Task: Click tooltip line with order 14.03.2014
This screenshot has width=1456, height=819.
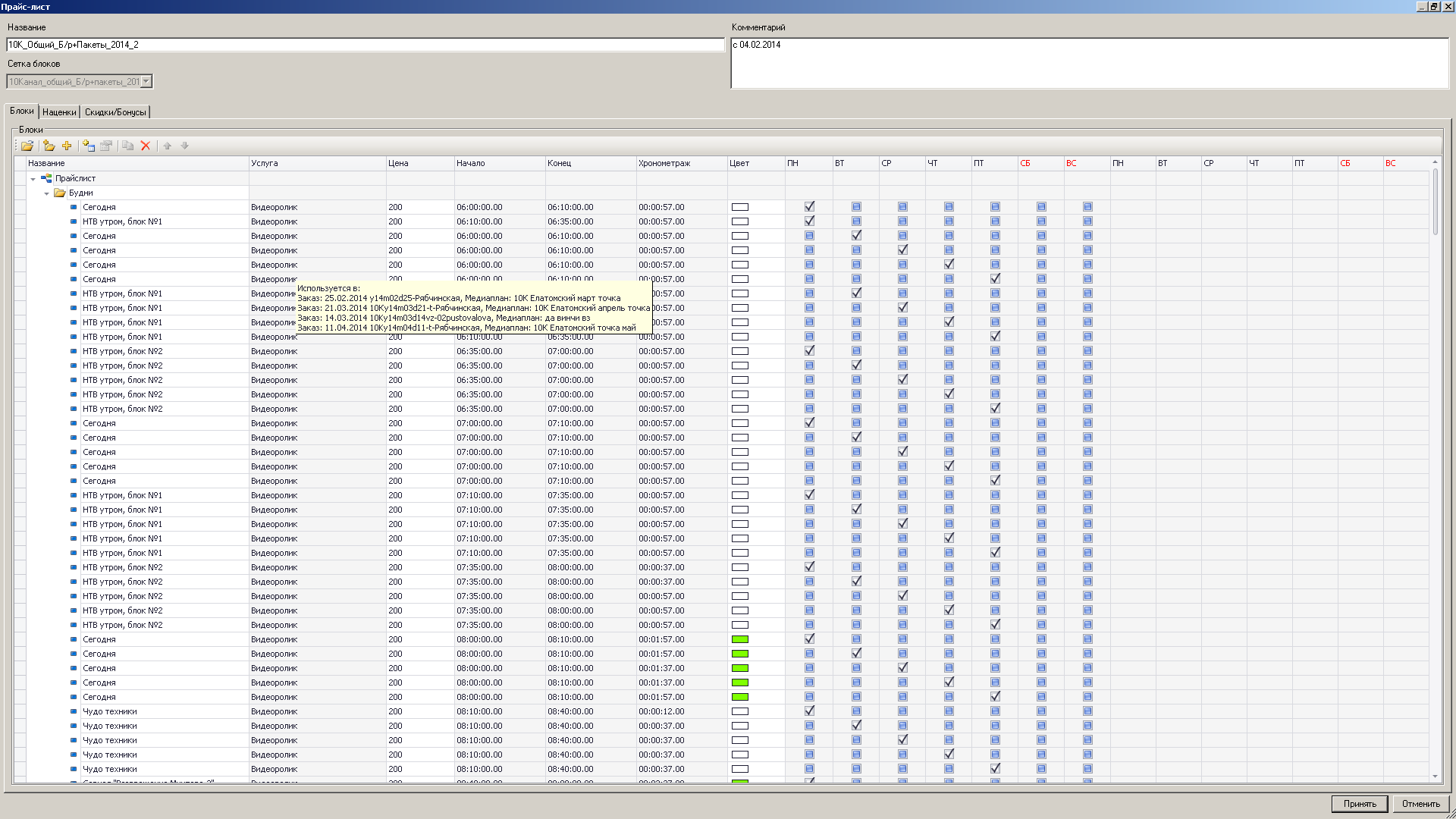Action: (x=444, y=318)
